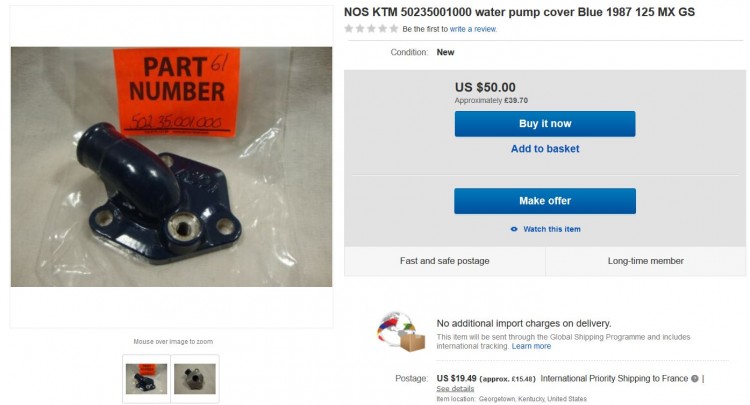Click the Make offer button
This screenshot has height=405, width=750.
[545, 201]
